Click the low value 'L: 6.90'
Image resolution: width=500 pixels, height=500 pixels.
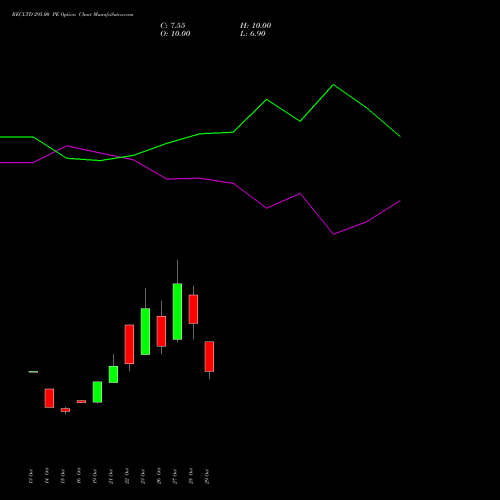(x=253, y=34)
